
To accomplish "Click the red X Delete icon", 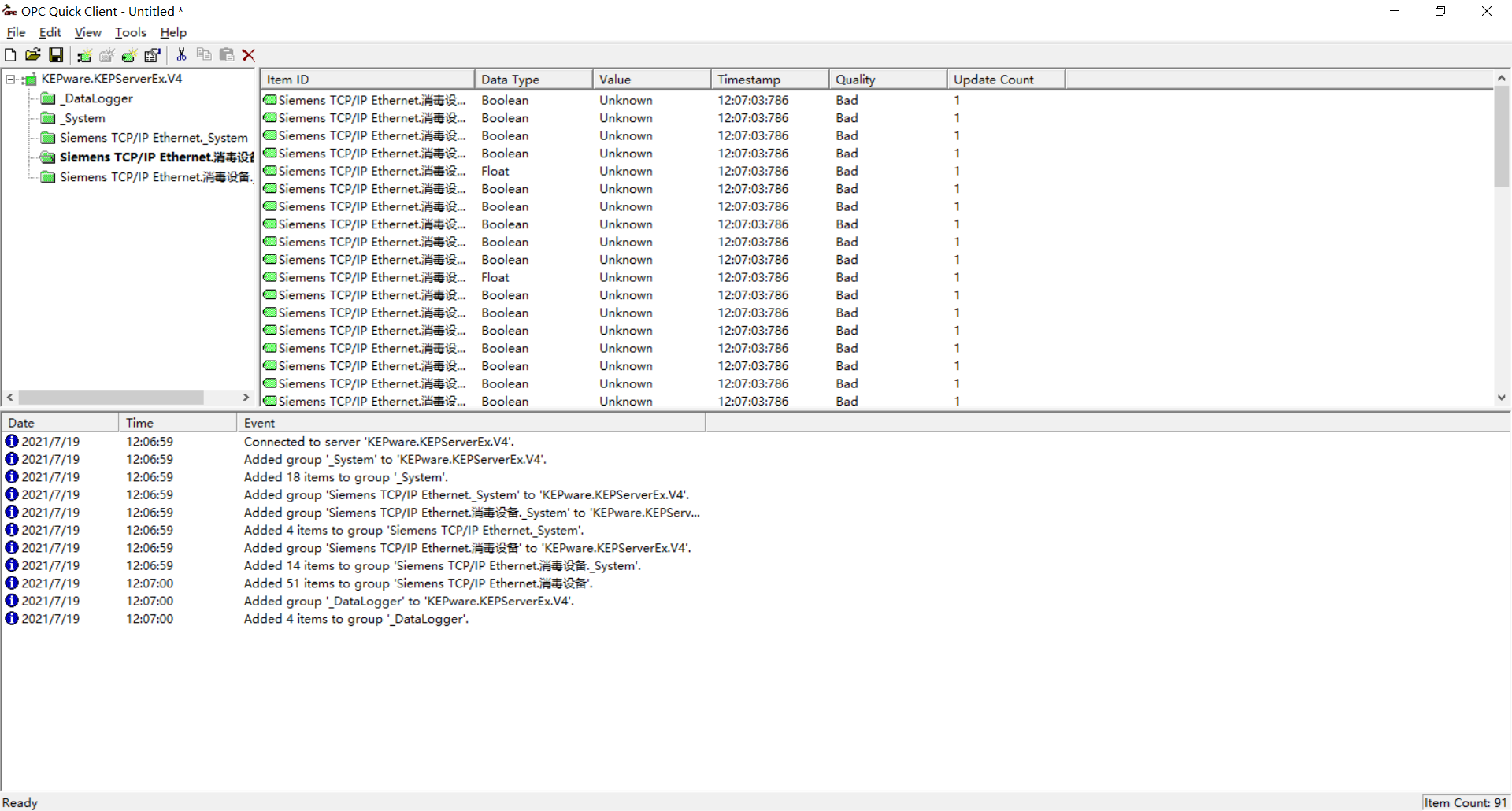I will 249,55.
